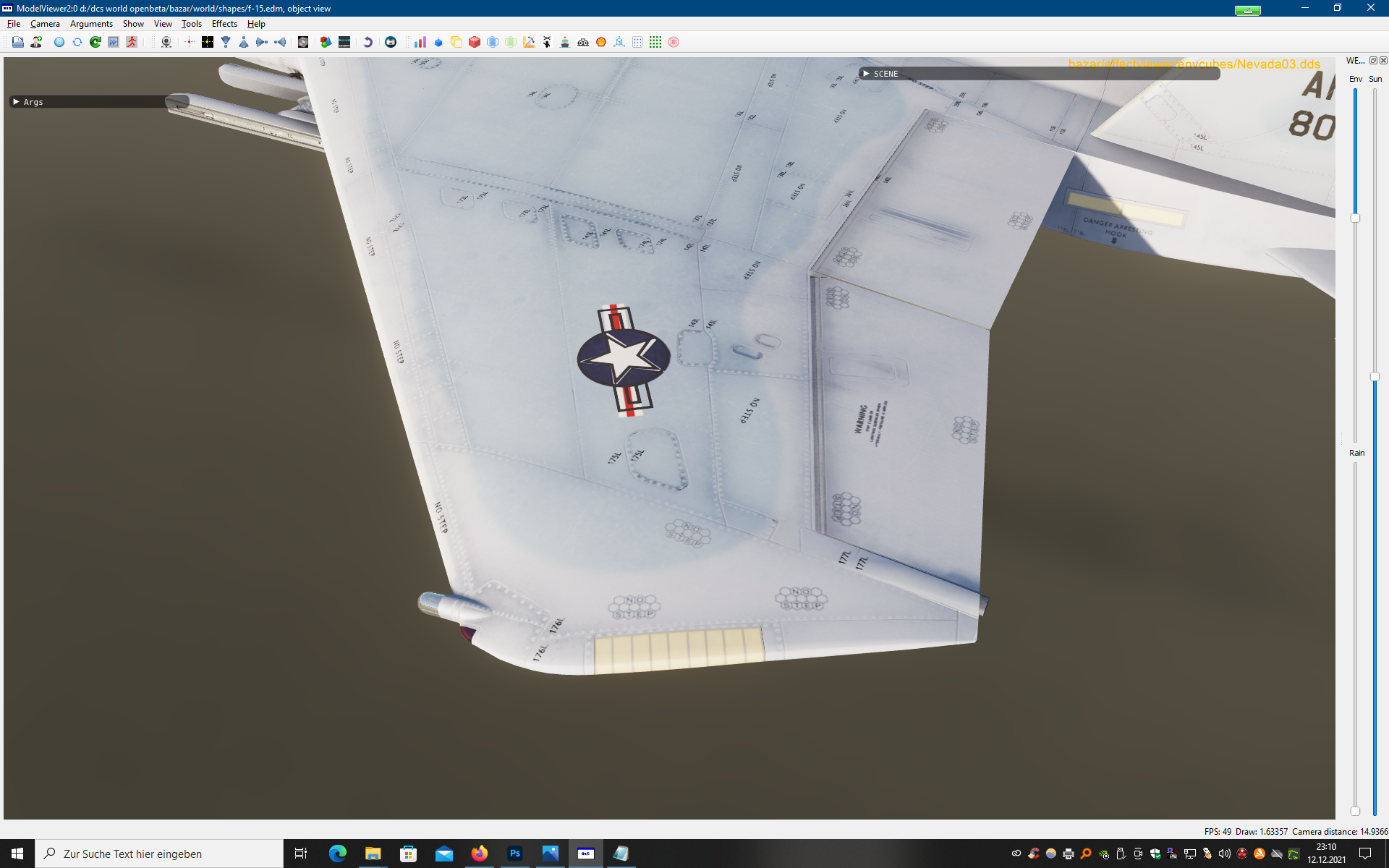Click the red-green-blue shapes icon
This screenshot has width=1389, height=868.
(326, 42)
